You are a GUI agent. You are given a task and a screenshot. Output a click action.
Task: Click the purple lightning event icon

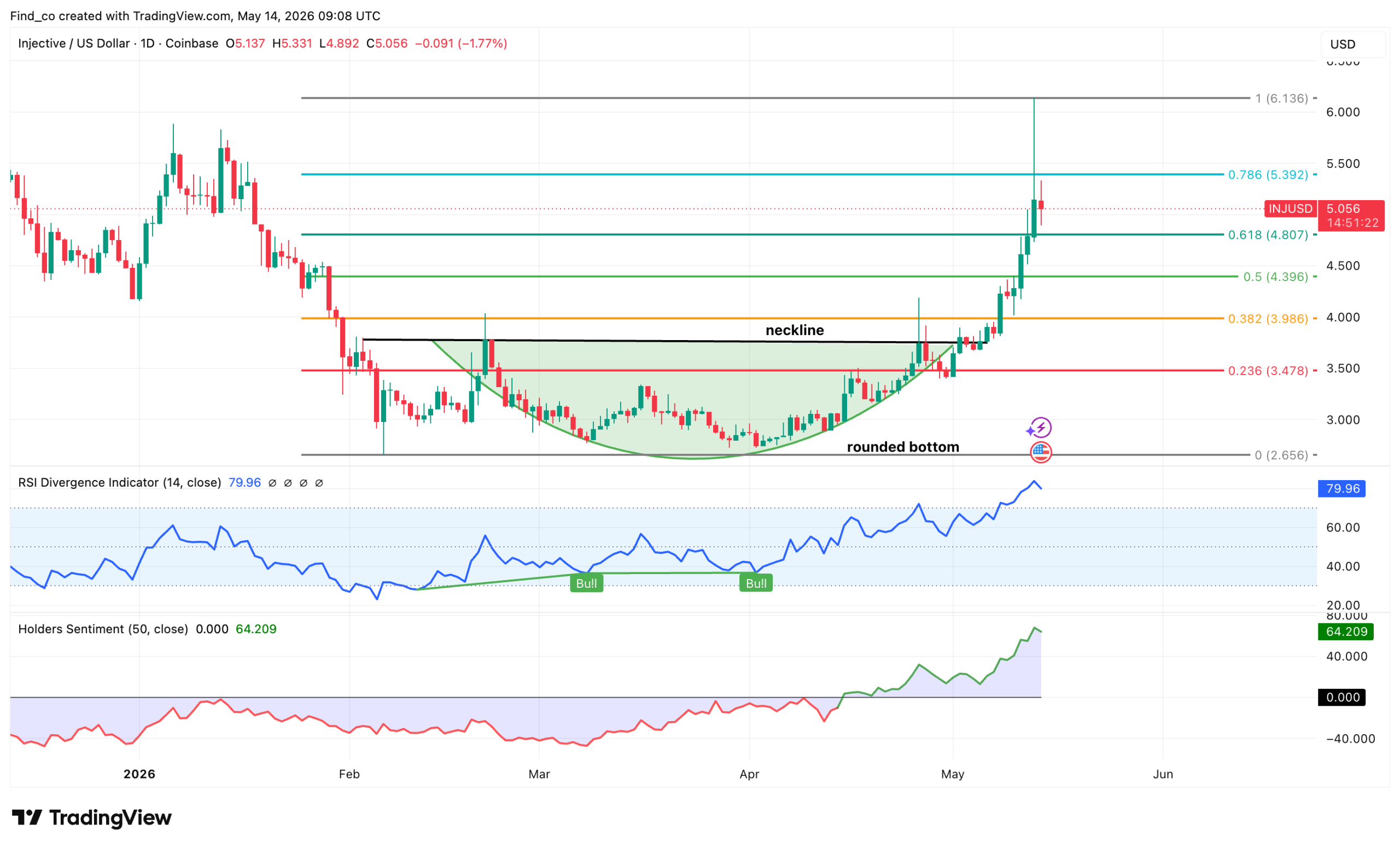(1040, 428)
